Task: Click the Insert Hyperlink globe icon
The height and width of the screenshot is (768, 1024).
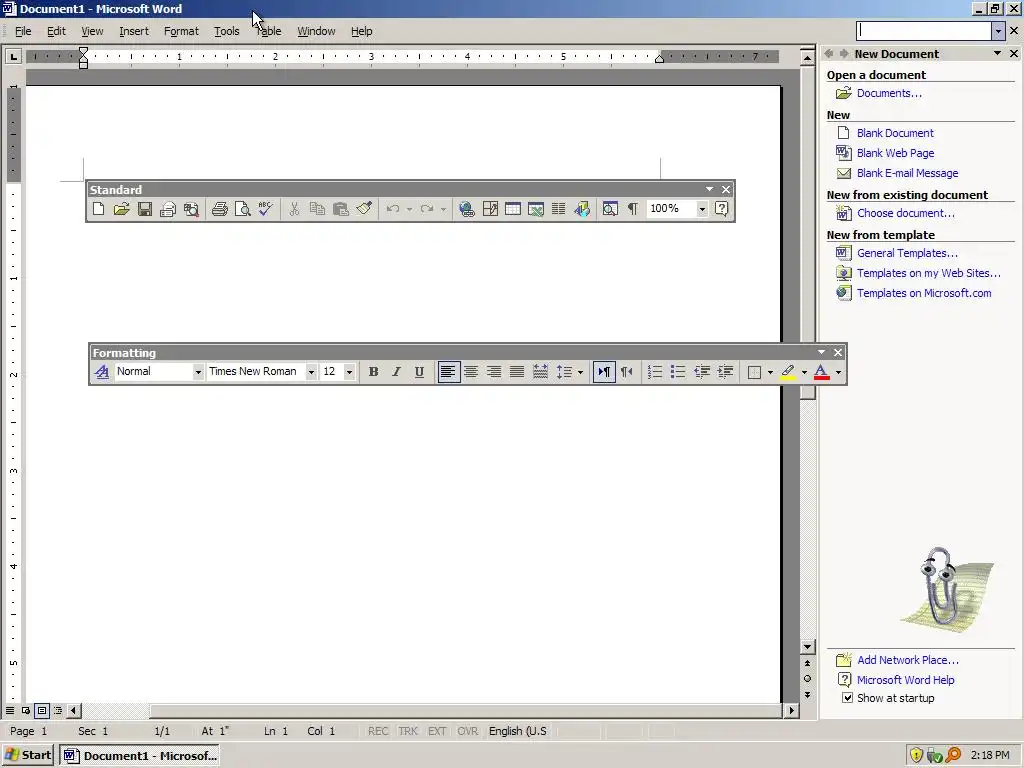Action: click(466, 209)
